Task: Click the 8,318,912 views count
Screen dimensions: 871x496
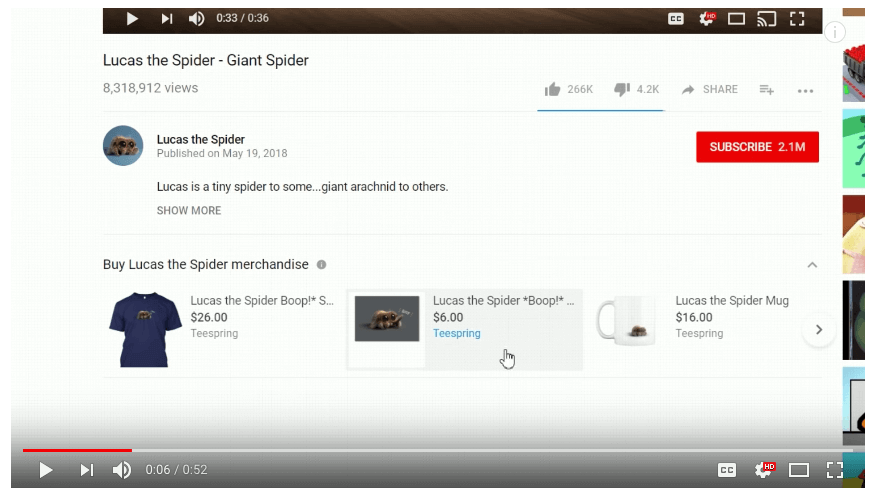Action: pos(151,88)
